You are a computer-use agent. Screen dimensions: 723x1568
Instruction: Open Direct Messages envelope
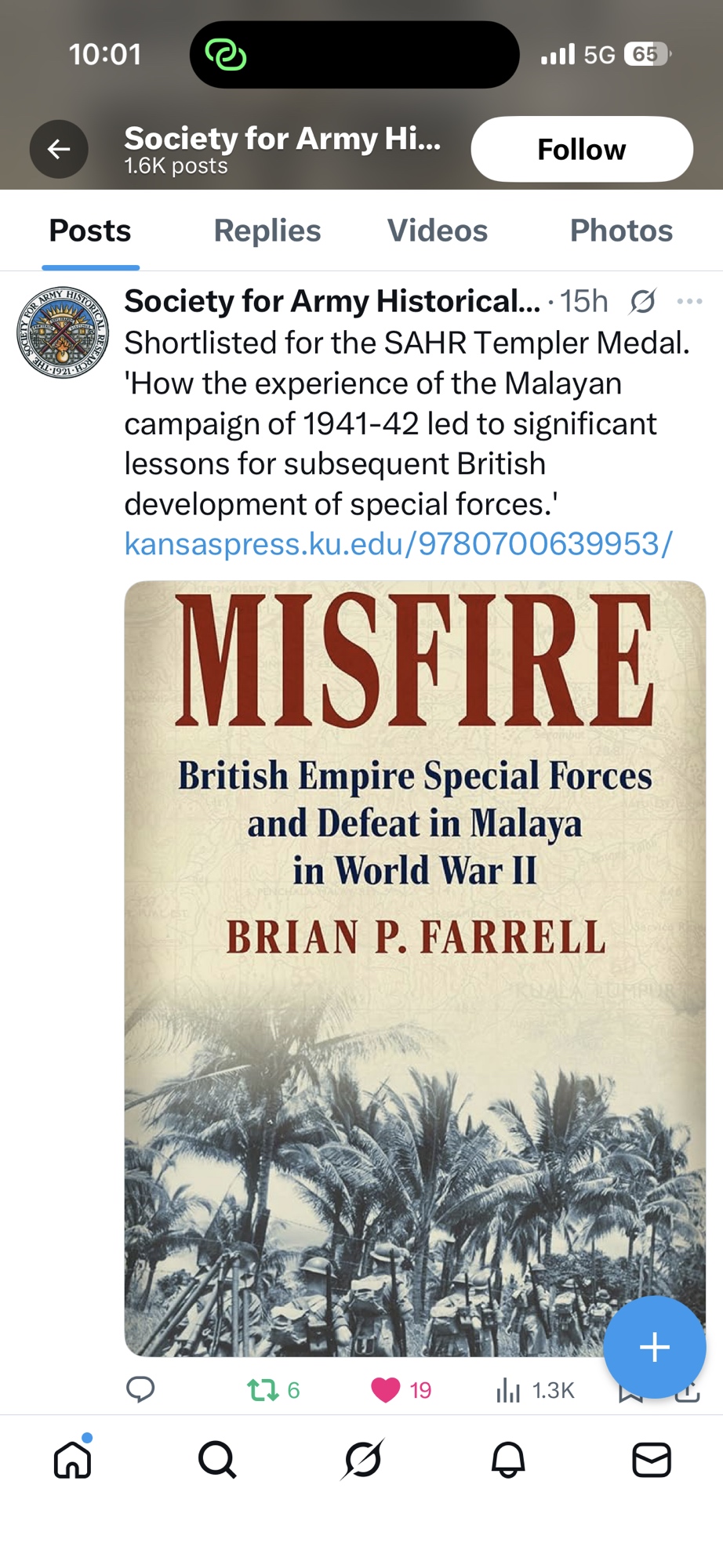click(652, 1460)
